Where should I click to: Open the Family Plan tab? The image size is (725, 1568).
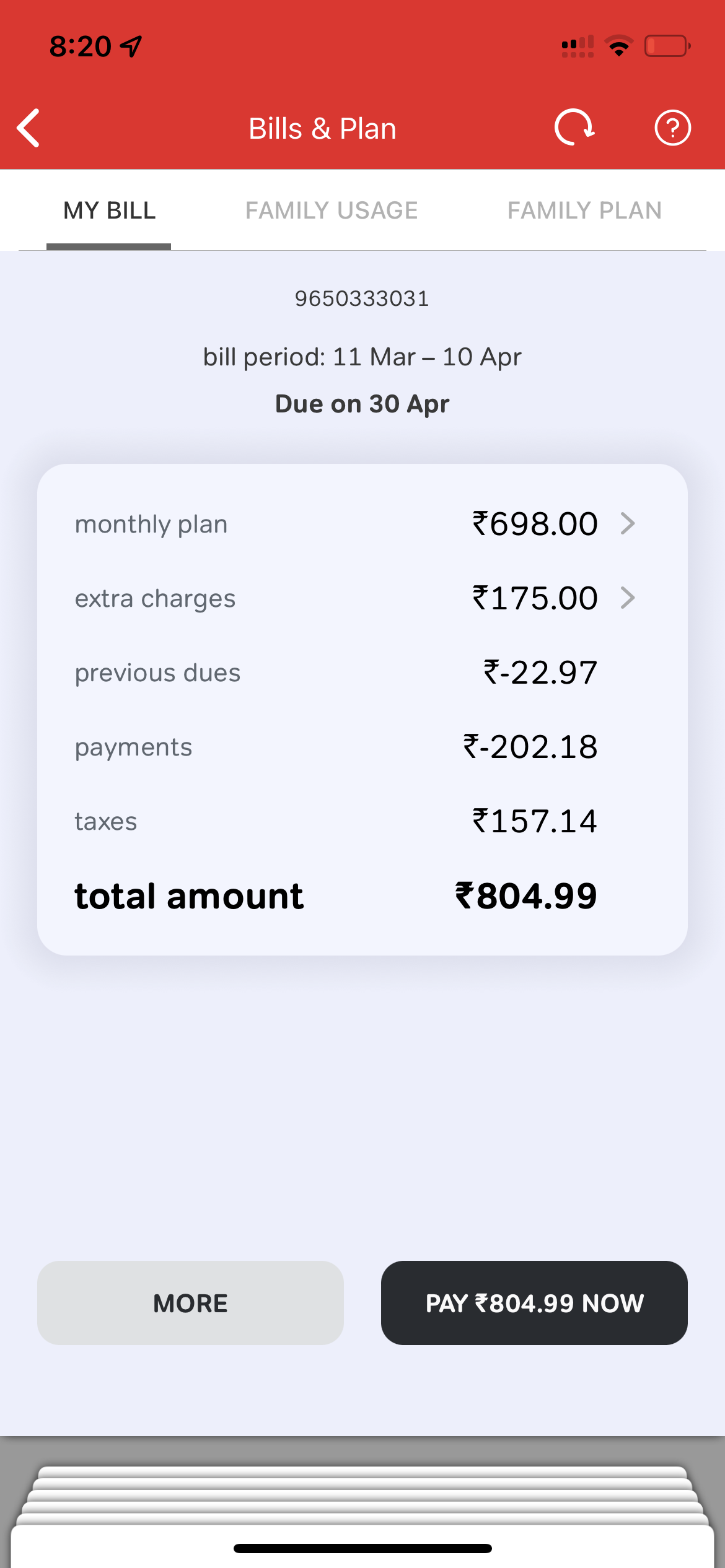tap(584, 211)
